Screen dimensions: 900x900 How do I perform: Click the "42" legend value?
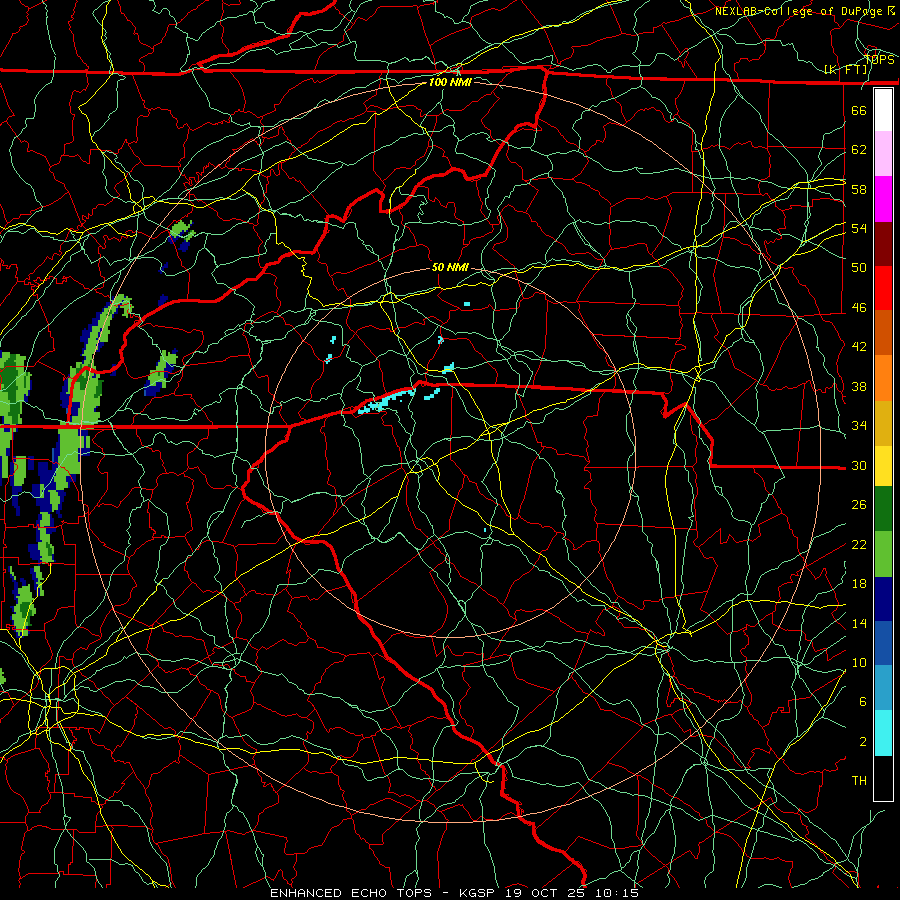859,347
